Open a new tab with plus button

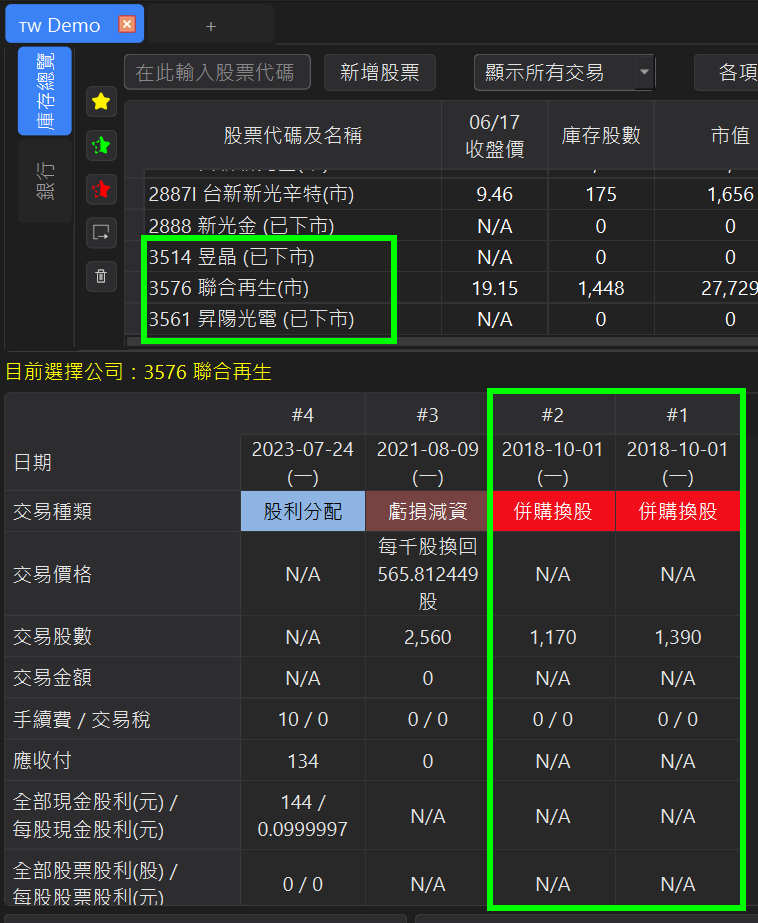[x=211, y=26]
